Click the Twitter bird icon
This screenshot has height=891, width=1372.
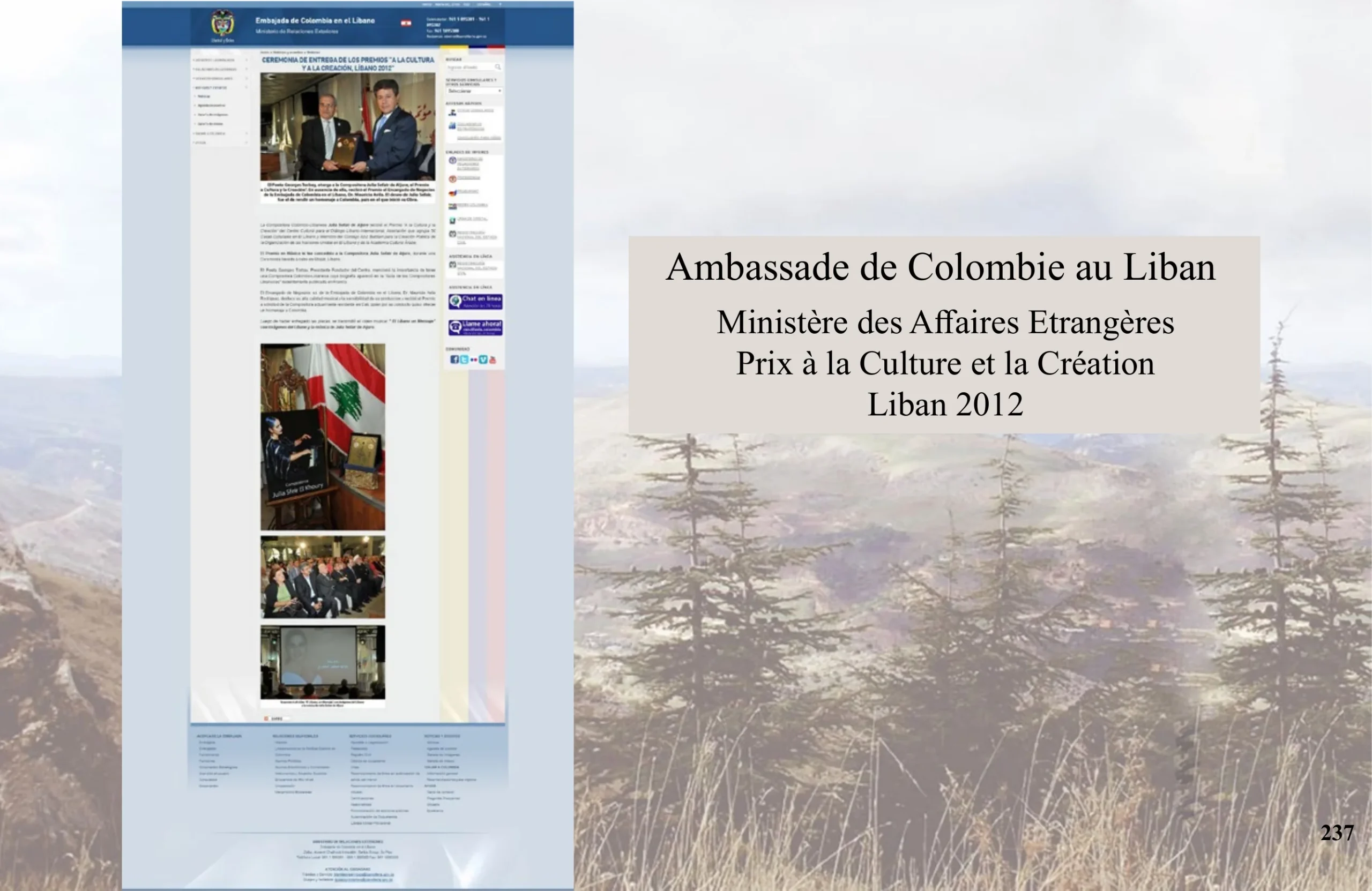pyautogui.click(x=464, y=360)
